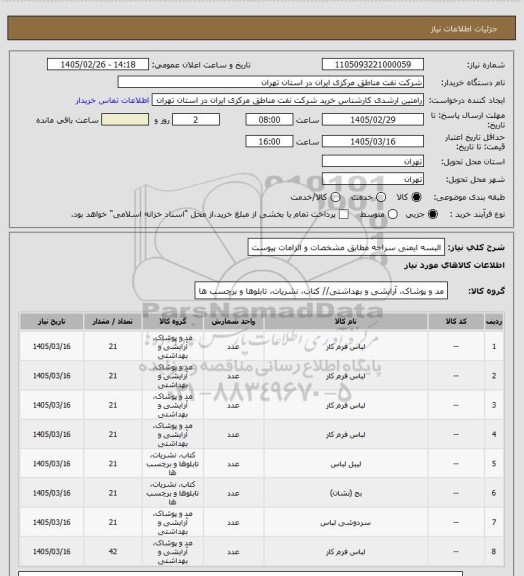Click the واحد شمارش column header
524x576 pixels.
pos(233,321)
